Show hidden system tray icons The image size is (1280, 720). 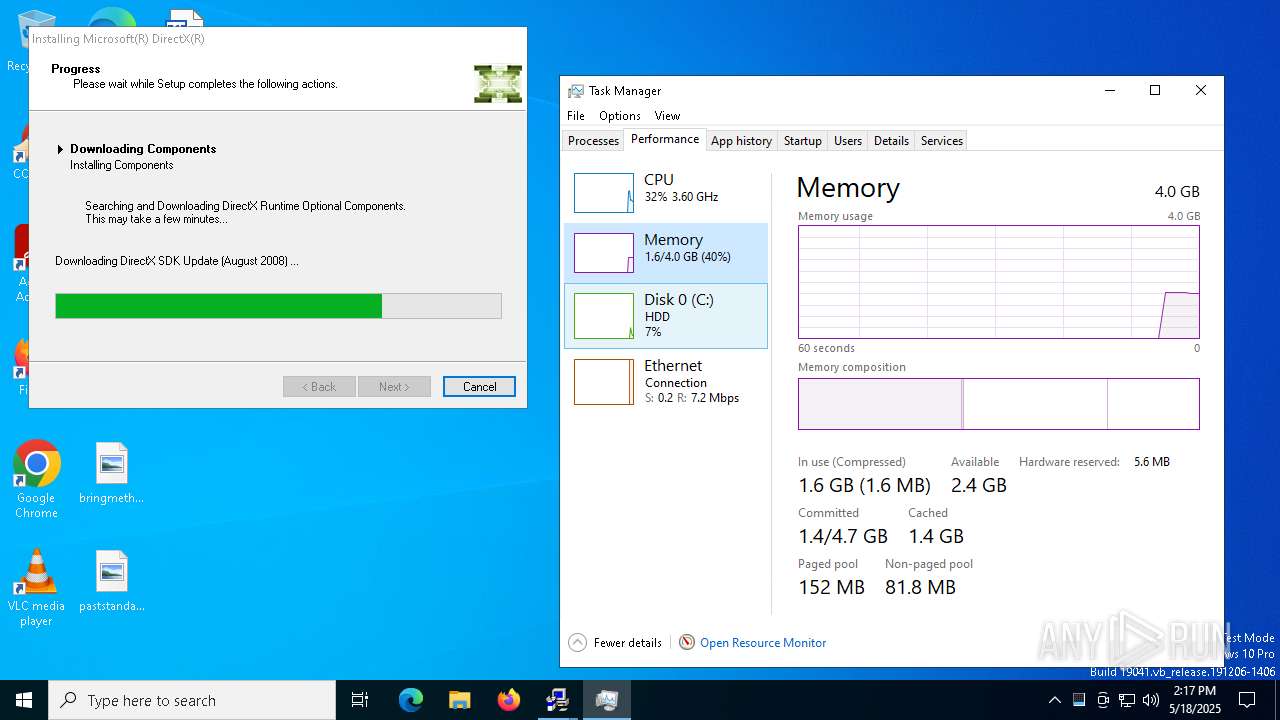tap(1054, 700)
